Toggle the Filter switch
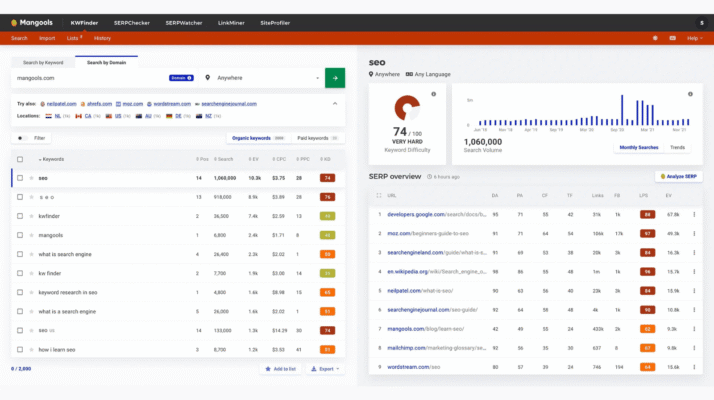Screen dimensions: 714x400 (22, 138)
